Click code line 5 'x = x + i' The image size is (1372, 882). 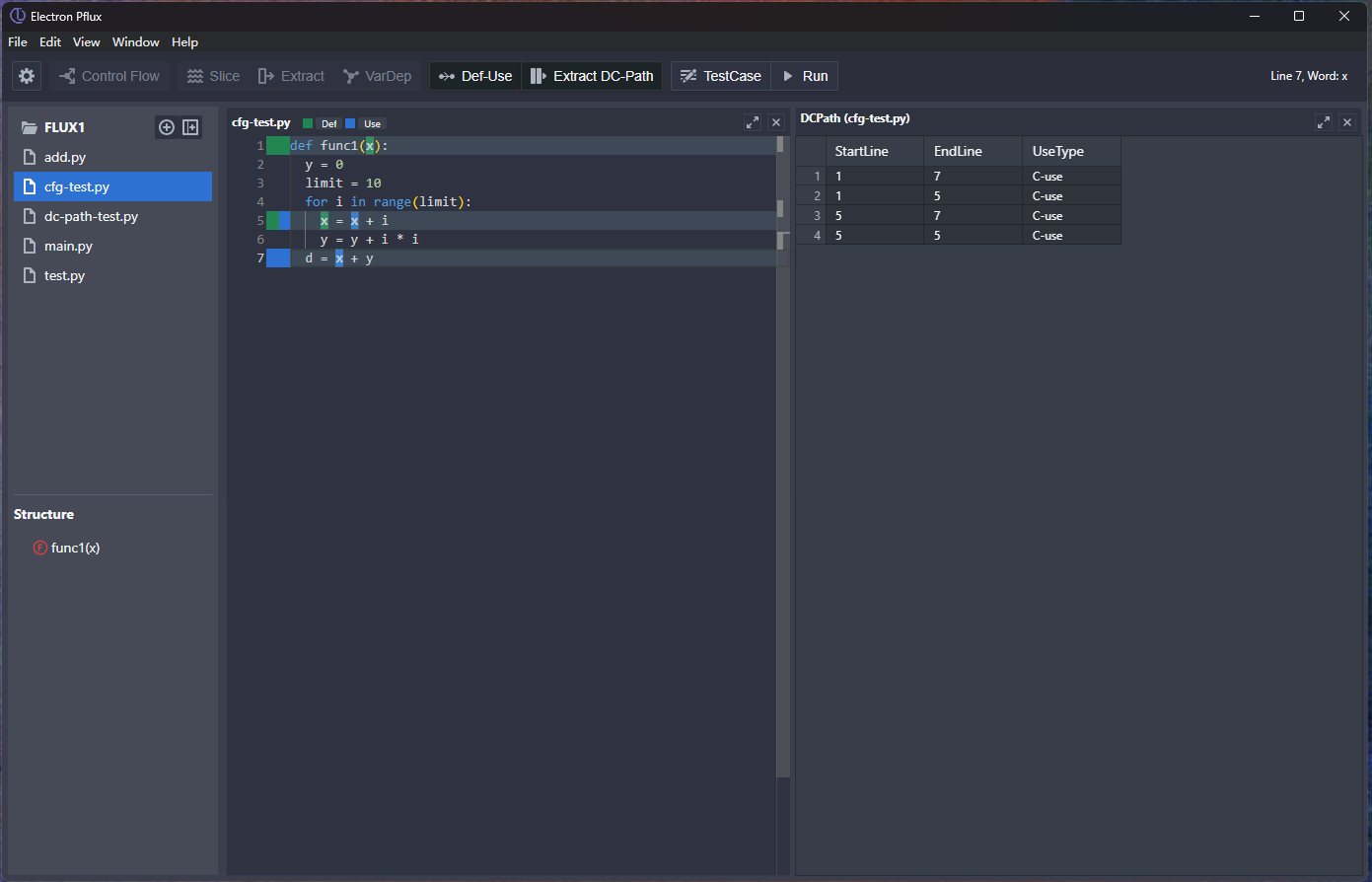point(354,220)
